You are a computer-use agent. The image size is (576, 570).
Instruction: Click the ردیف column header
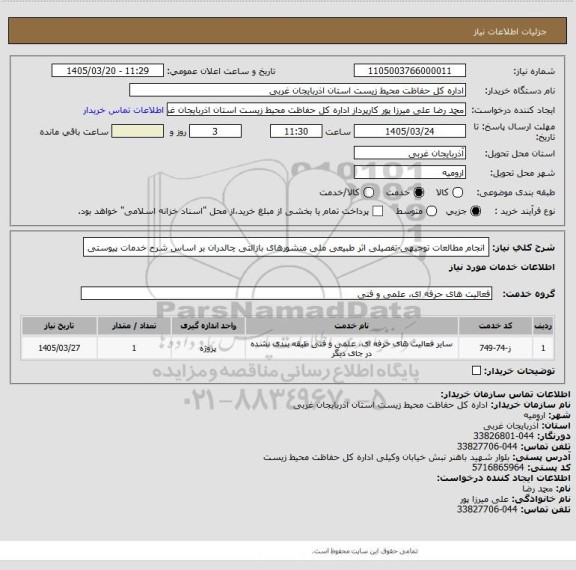coord(543,325)
